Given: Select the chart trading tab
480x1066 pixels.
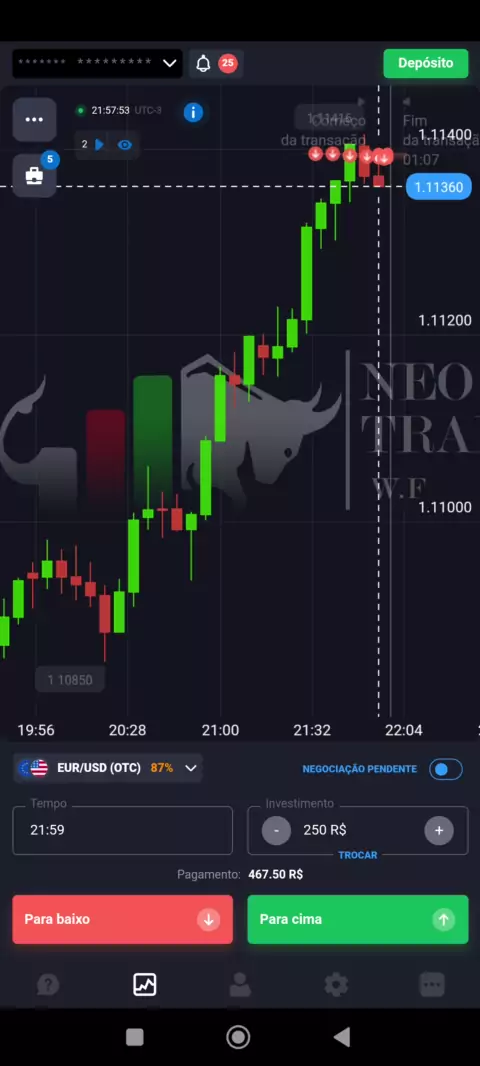Looking at the screenshot, I should click(x=144, y=984).
